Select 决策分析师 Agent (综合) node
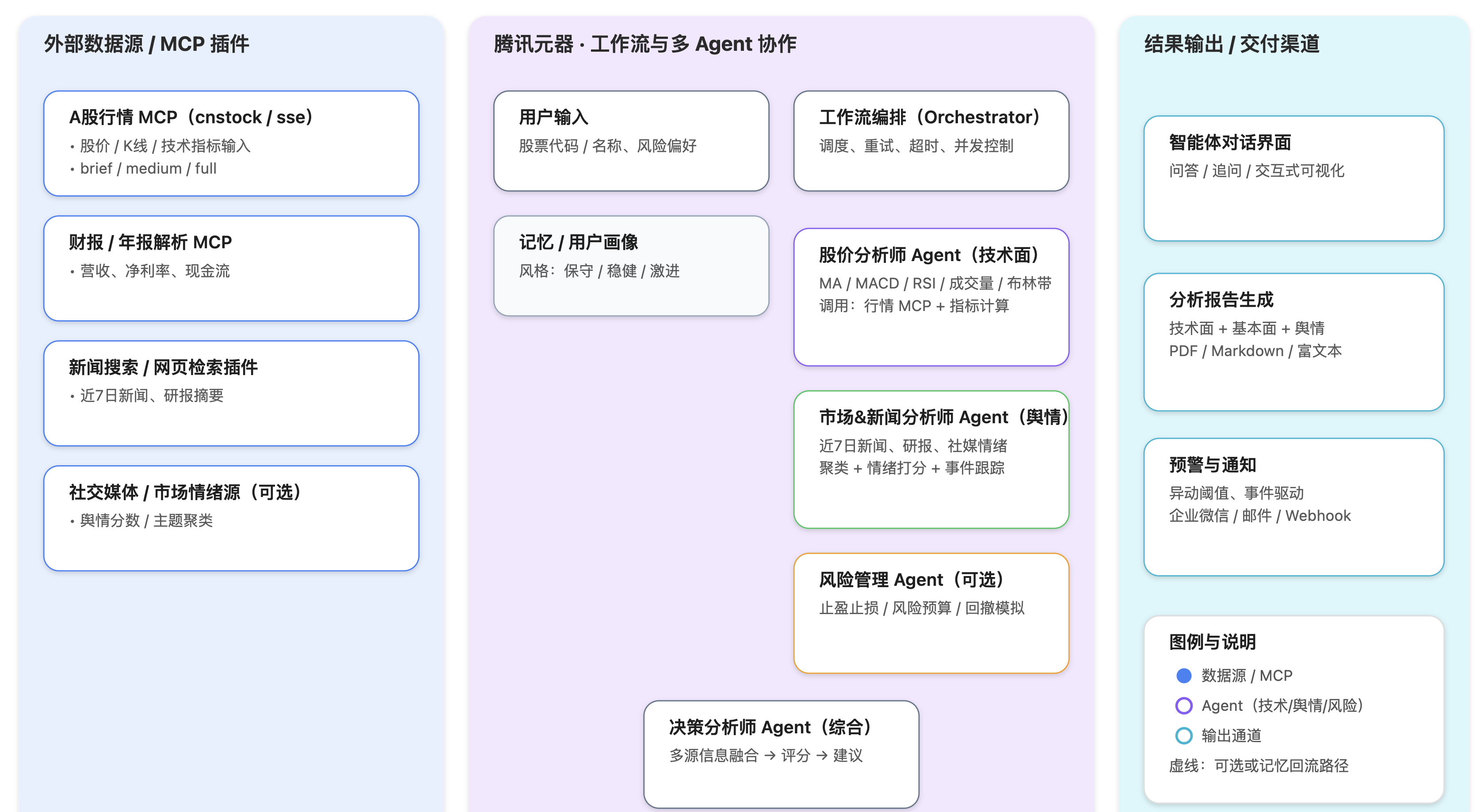The height and width of the screenshot is (812, 1480). pyautogui.click(x=781, y=753)
